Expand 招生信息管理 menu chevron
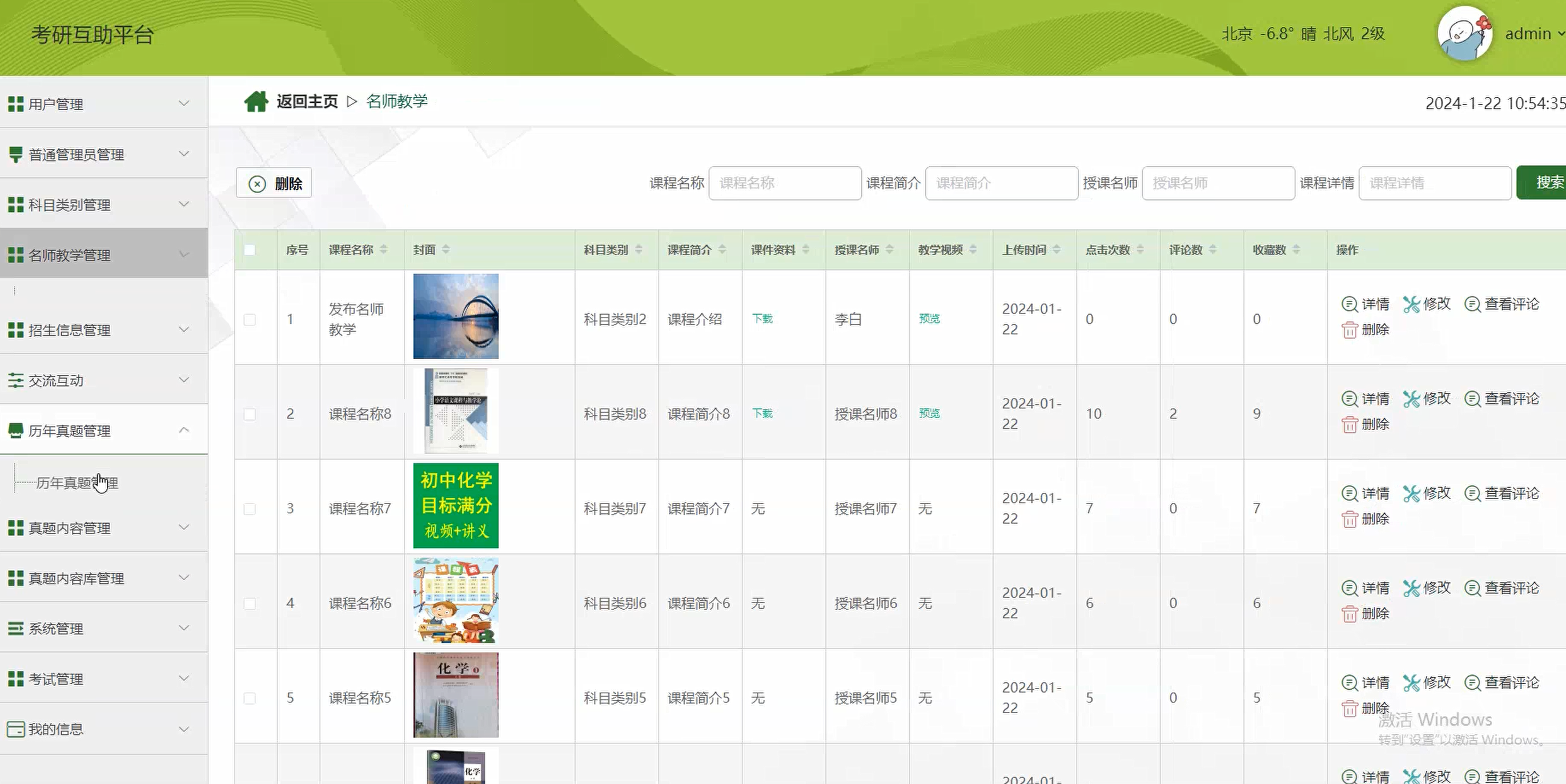This screenshot has width=1566, height=784. (x=183, y=329)
